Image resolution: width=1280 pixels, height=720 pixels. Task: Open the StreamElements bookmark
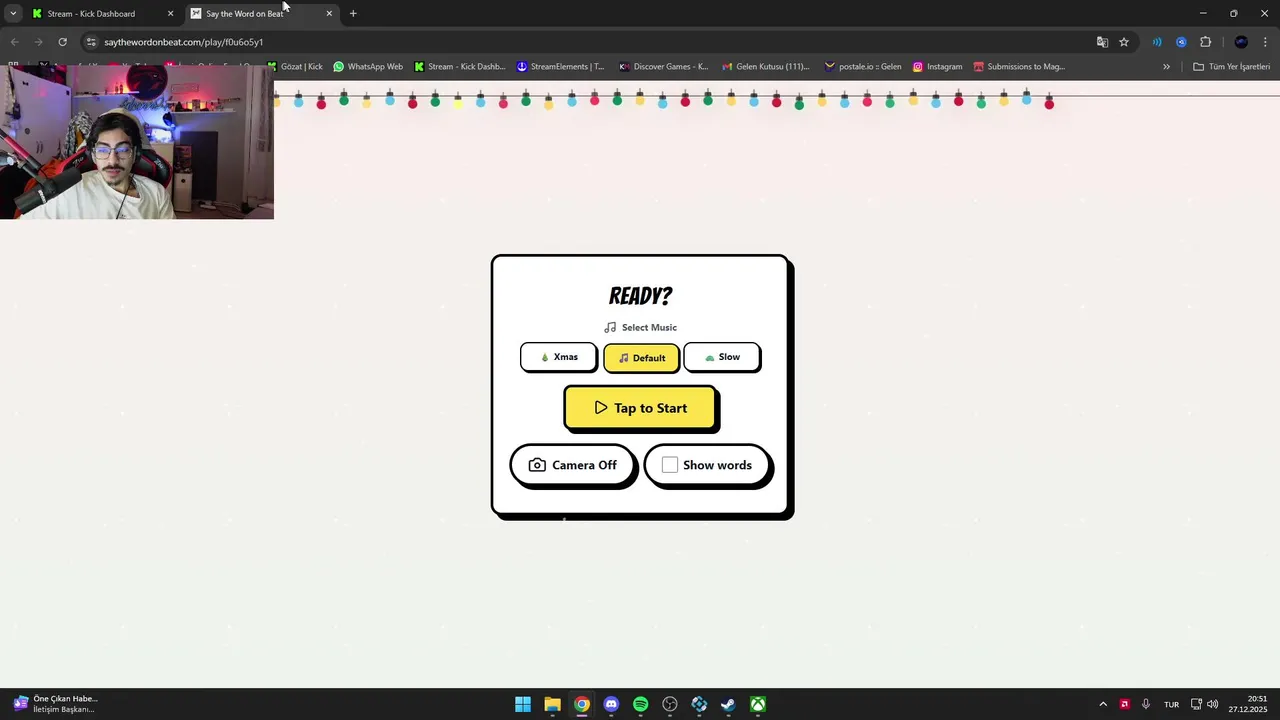point(560,67)
